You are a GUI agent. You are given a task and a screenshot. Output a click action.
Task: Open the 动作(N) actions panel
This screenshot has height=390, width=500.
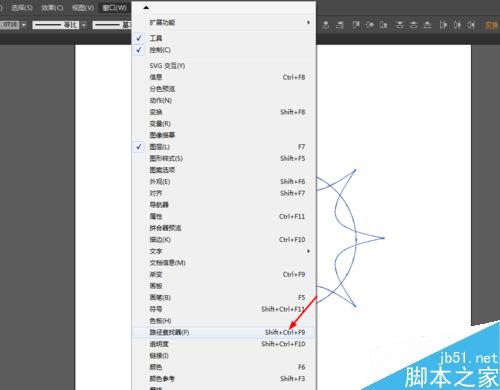click(224, 100)
